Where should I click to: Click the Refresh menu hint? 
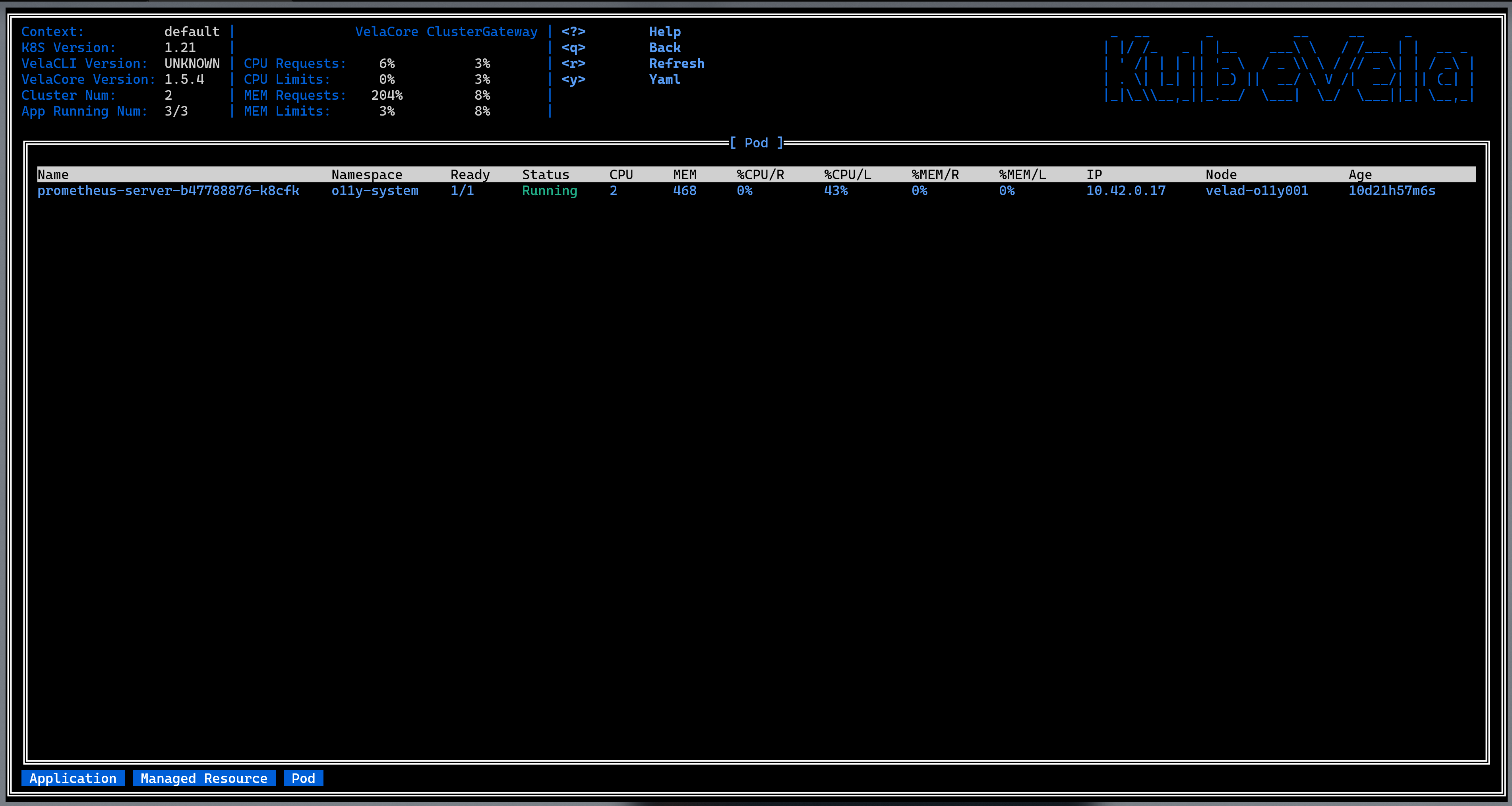(676, 63)
